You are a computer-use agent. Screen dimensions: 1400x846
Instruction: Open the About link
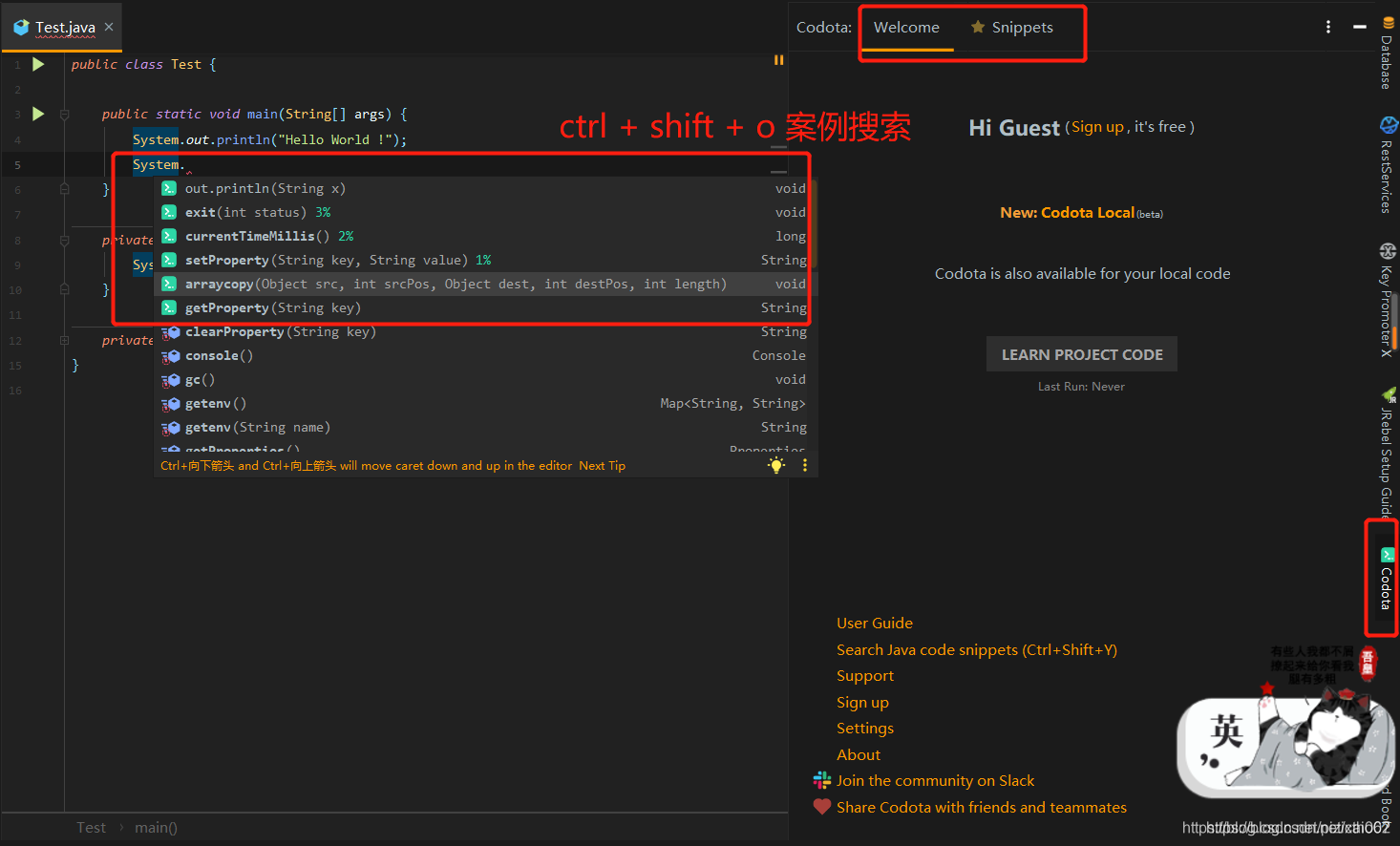click(x=859, y=754)
